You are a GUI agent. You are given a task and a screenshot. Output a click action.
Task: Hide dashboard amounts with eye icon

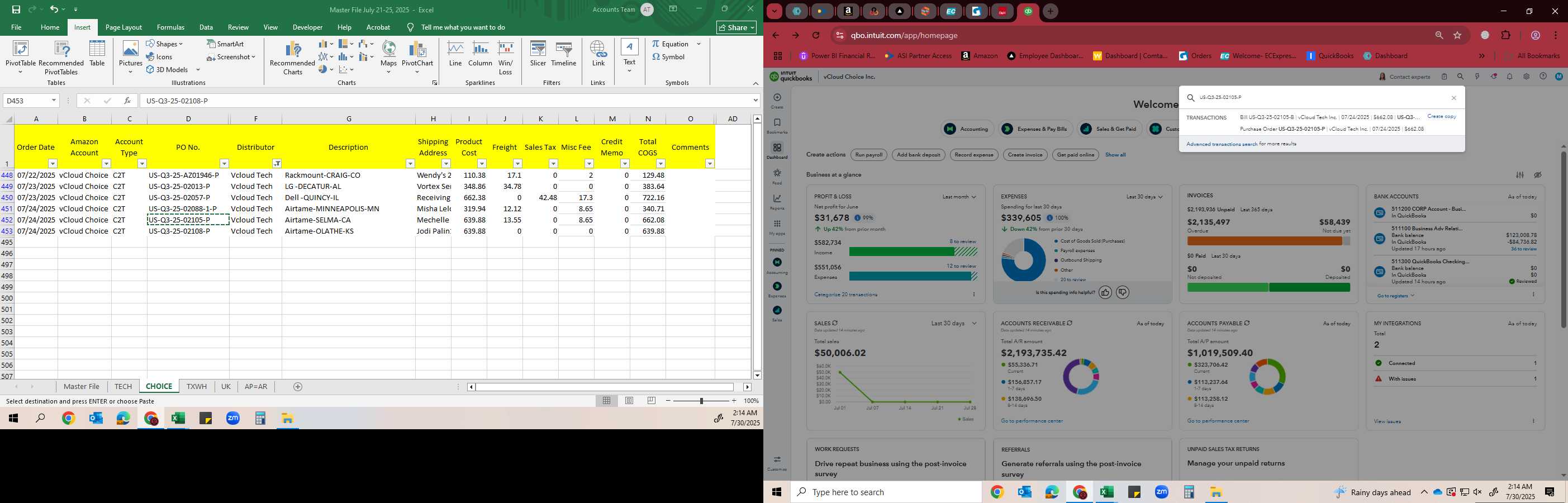click(1538, 175)
